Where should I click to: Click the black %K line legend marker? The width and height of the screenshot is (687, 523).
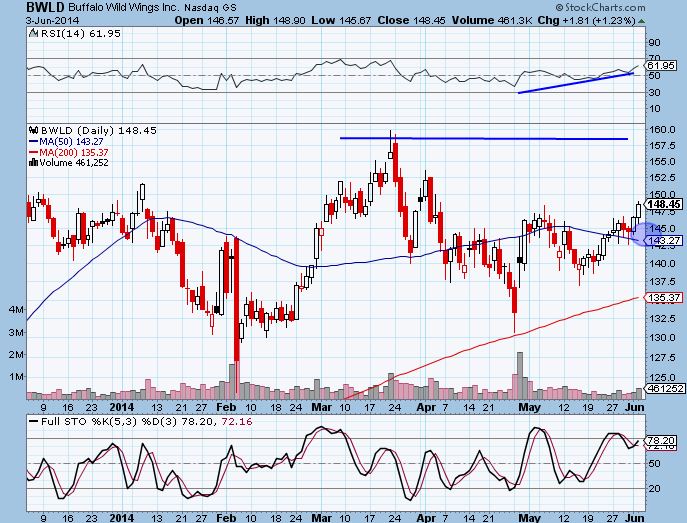tap(33, 422)
